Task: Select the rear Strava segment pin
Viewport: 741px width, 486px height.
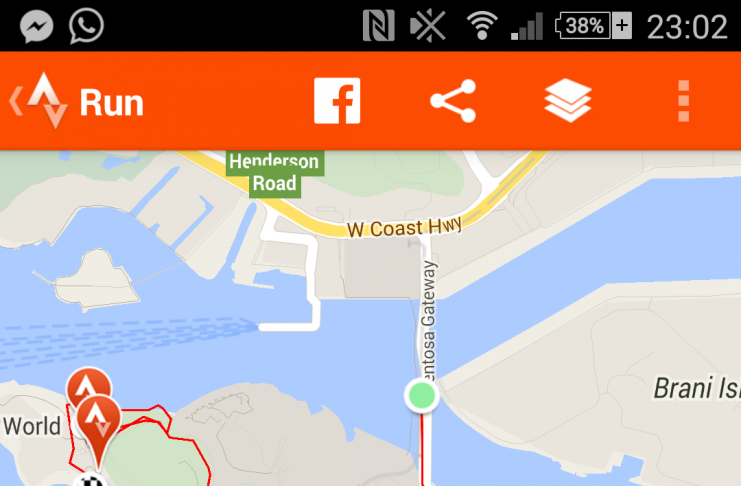Action: click(x=88, y=385)
